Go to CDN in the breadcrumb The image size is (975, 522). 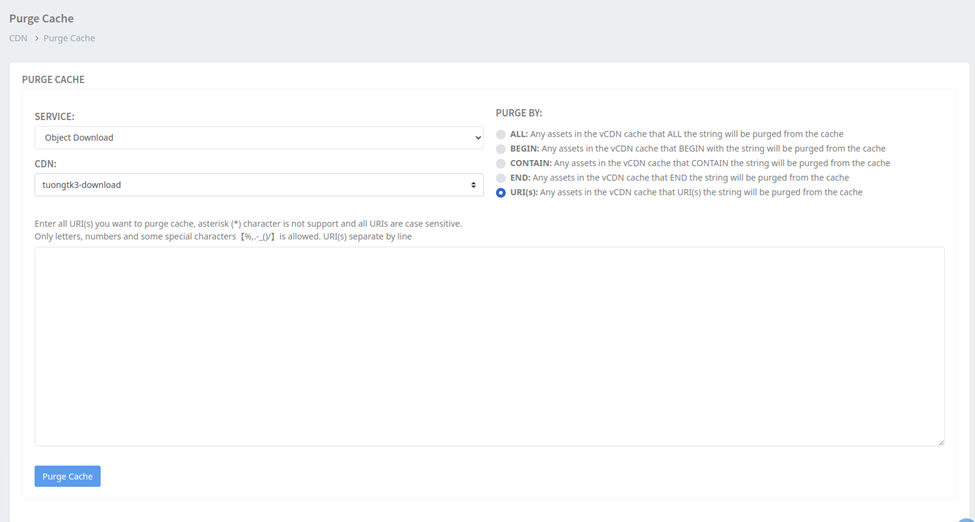18,38
